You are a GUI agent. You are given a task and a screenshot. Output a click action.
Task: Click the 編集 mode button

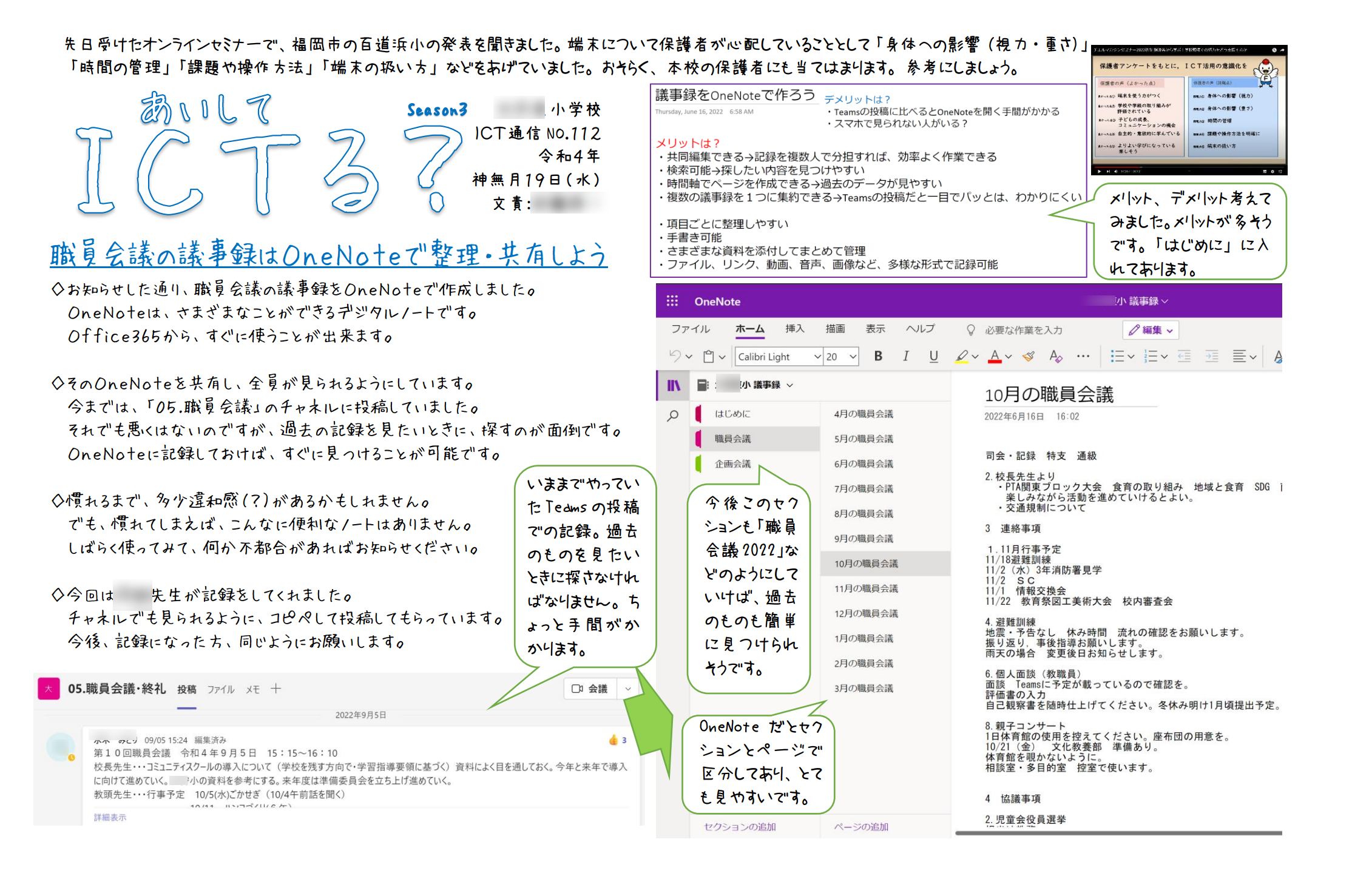pos(1151,330)
